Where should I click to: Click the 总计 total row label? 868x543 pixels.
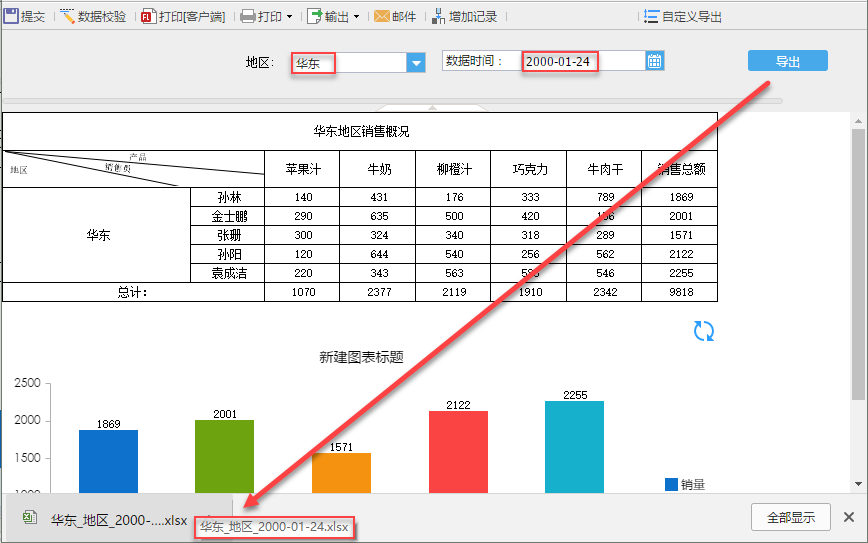133,292
